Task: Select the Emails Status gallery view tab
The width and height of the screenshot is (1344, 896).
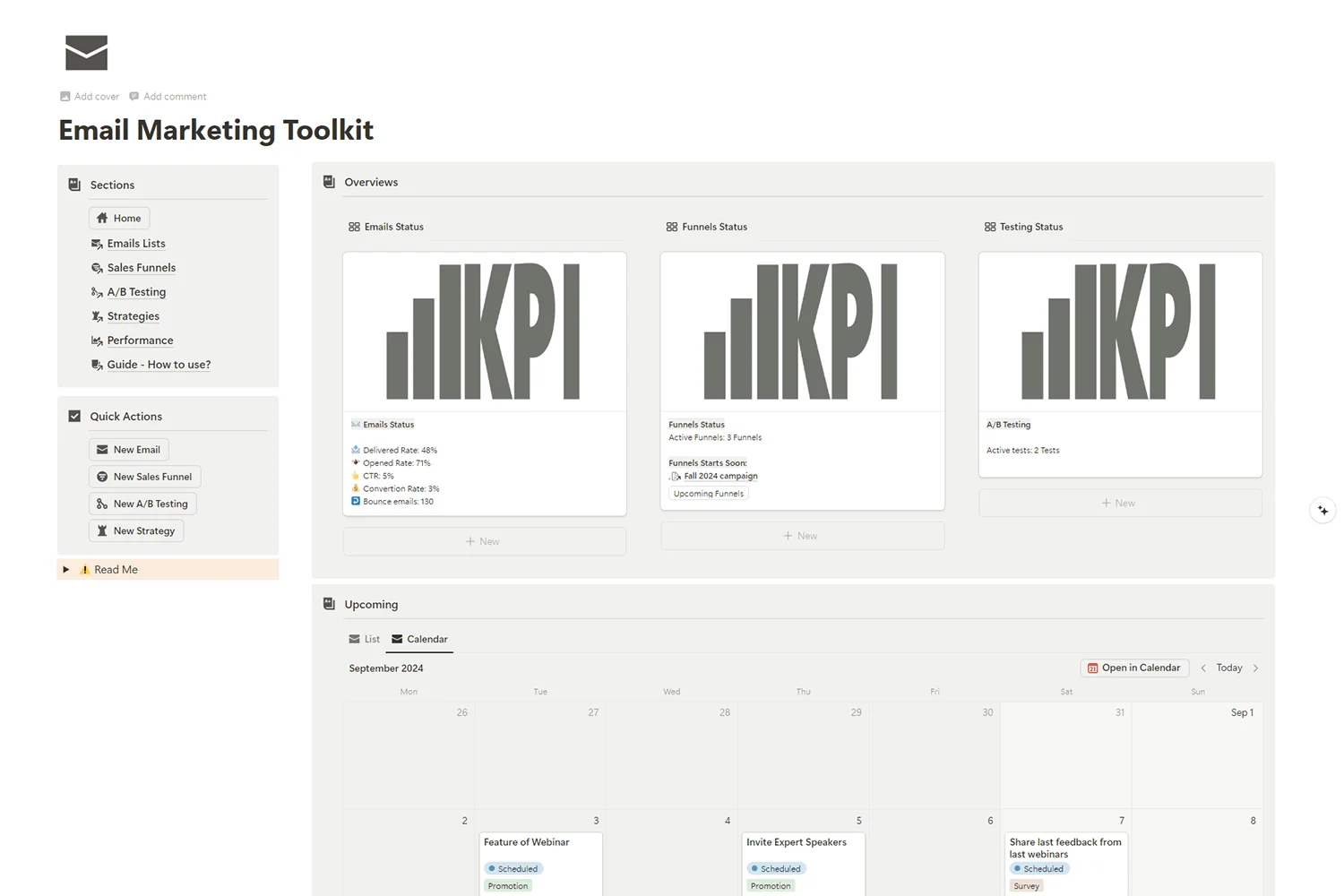Action: point(386,227)
